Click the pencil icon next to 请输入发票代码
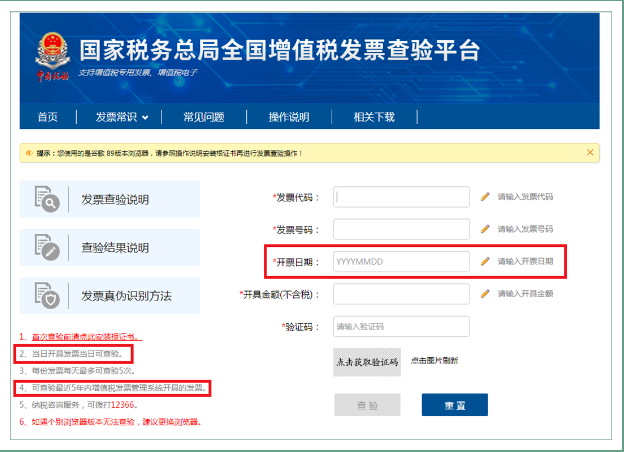Screen dimensions: 624x452 [x=485, y=197]
